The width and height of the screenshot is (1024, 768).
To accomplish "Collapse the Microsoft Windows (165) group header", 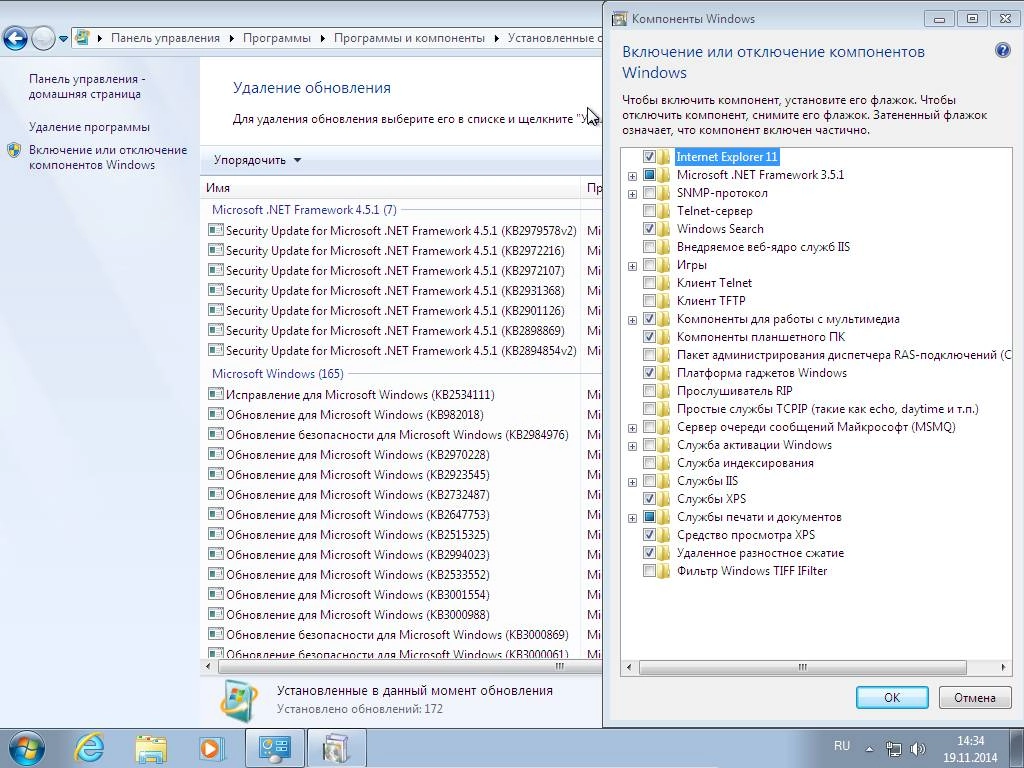I will (278, 374).
